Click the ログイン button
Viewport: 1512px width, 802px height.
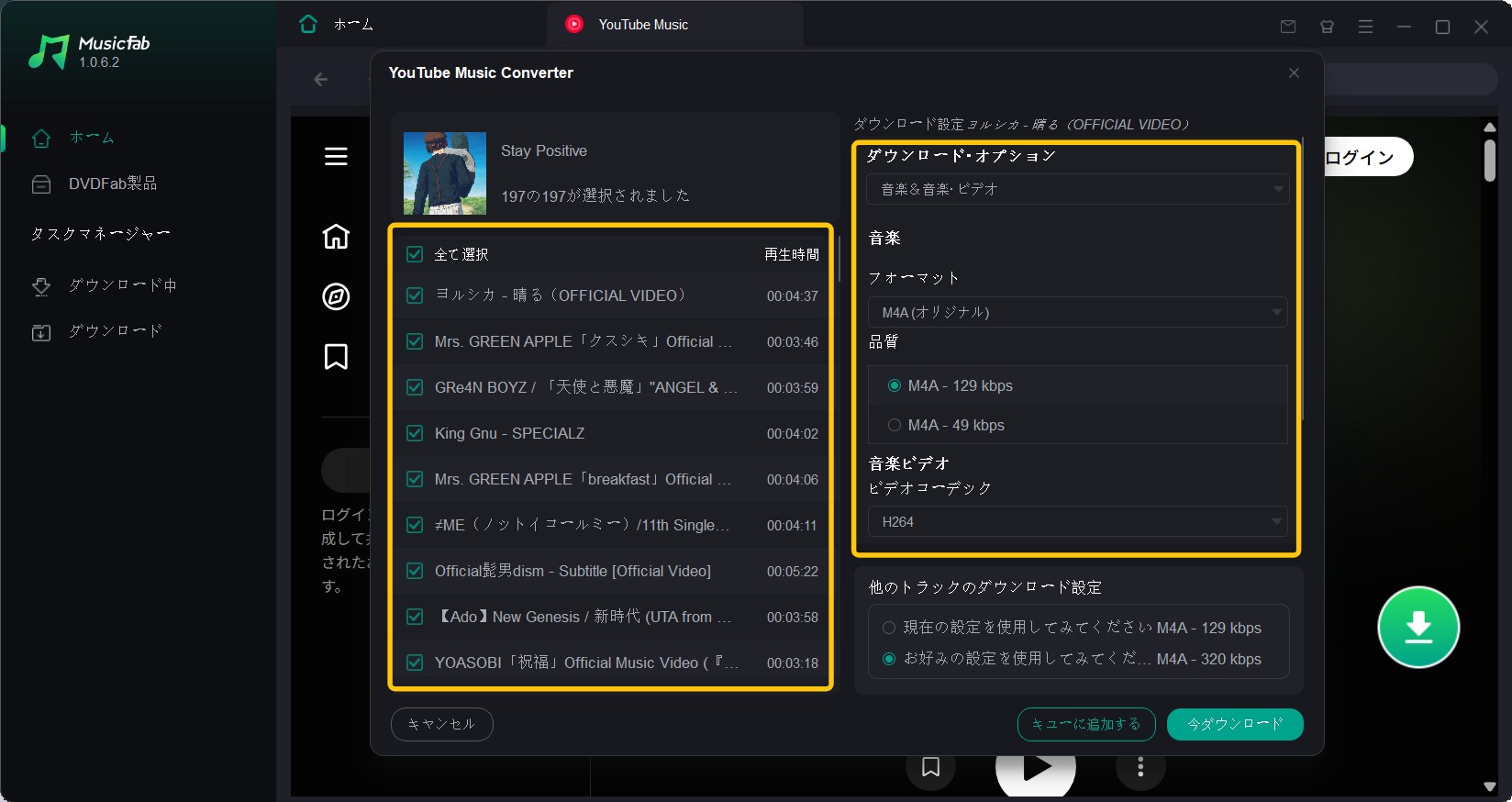(1364, 157)
